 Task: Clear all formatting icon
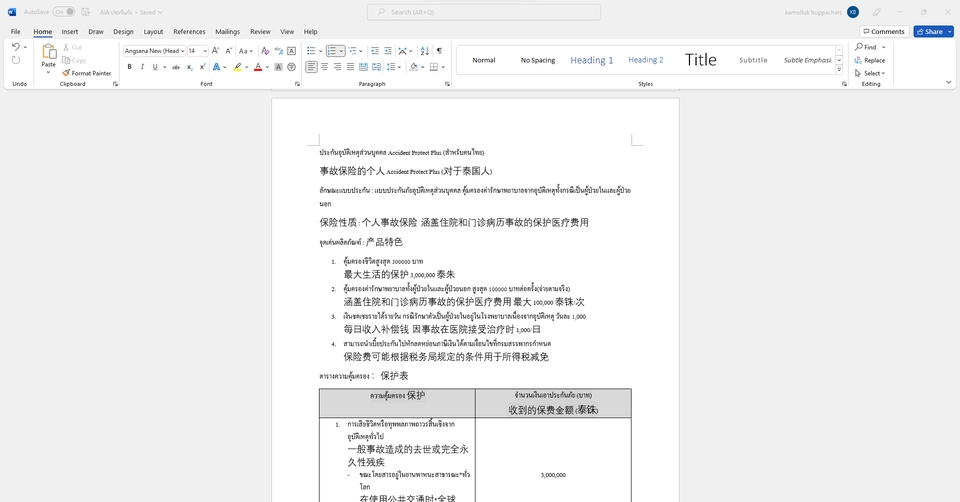click(264, 51)
